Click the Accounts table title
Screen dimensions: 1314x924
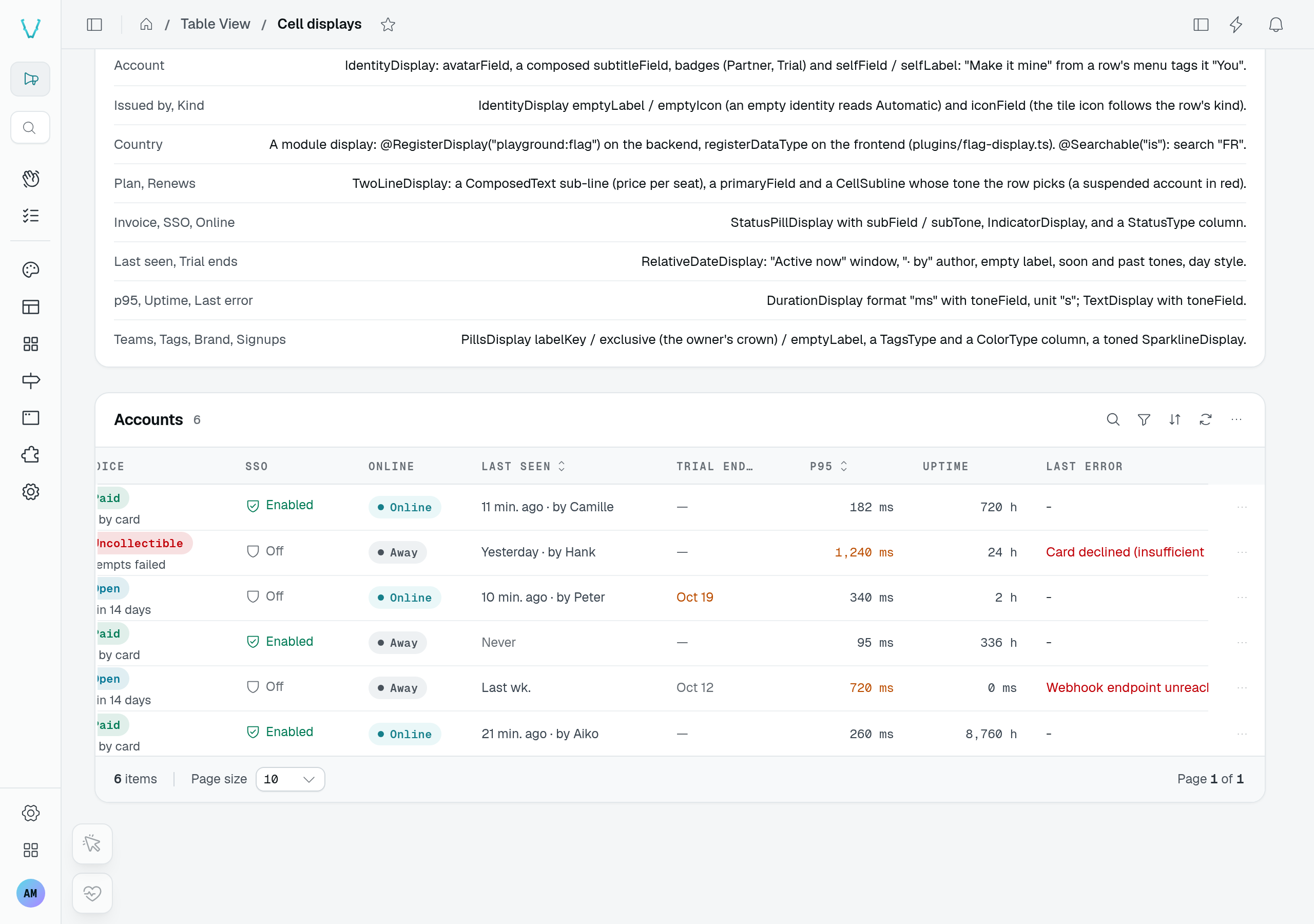(x=148, y=419)
